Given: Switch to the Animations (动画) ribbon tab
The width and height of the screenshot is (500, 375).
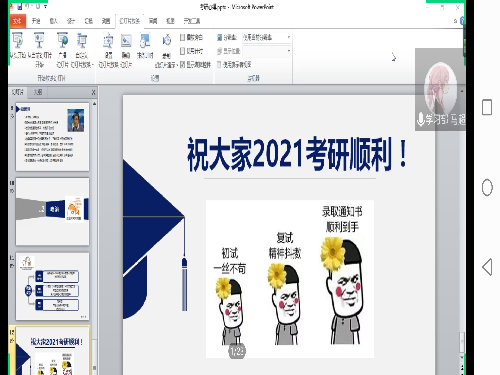Looking at the screenshot, I should 106,21.
